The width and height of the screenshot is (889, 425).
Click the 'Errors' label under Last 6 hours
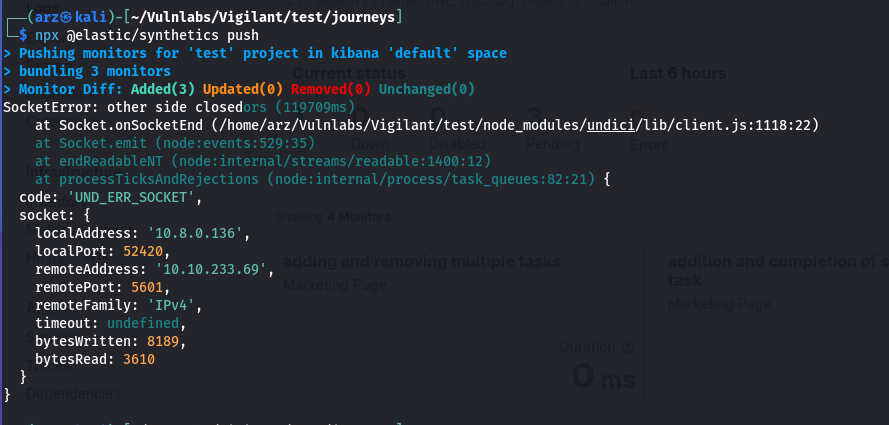[x=649, y=145]
